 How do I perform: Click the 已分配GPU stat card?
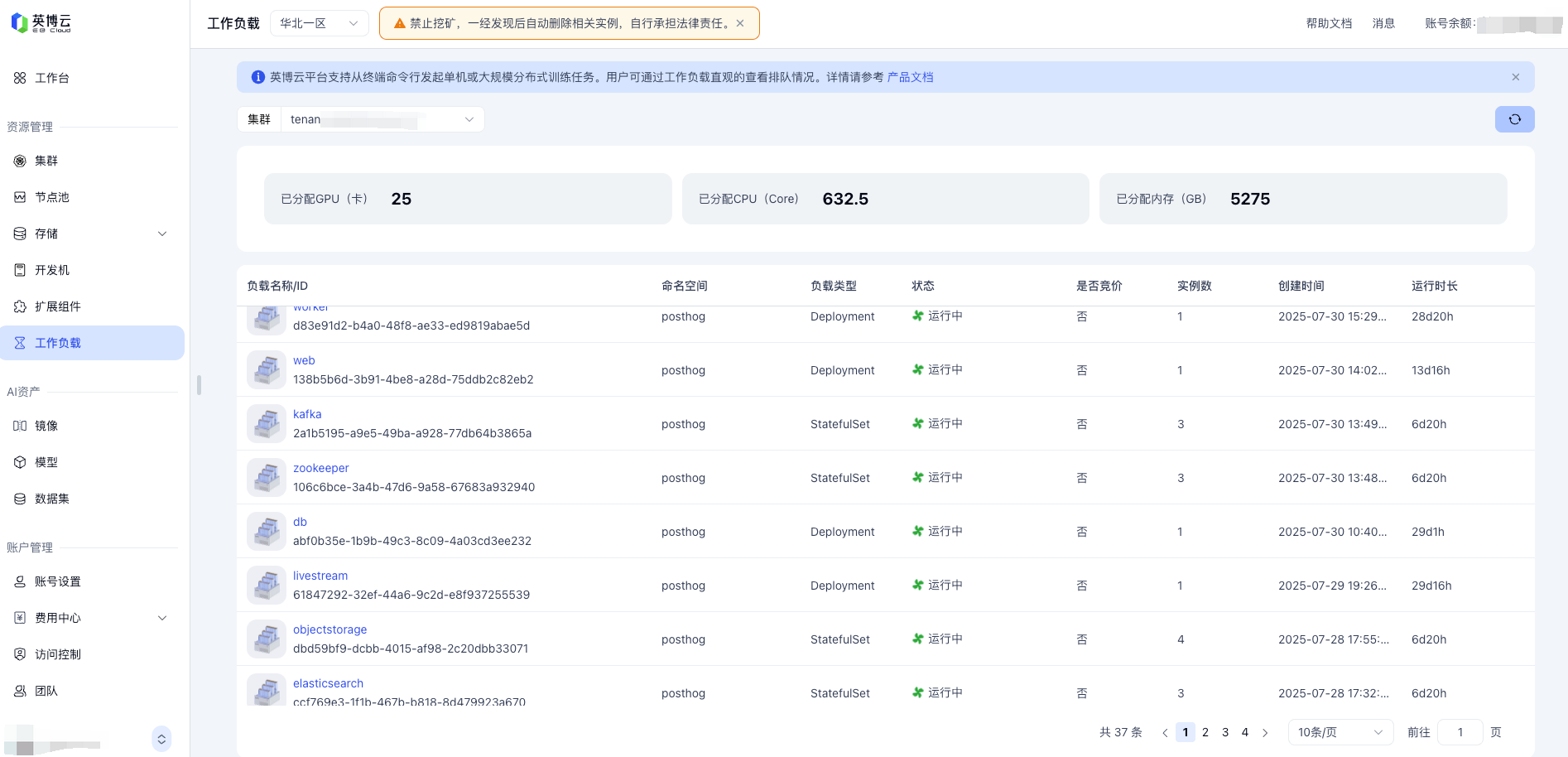pos(468,199)
